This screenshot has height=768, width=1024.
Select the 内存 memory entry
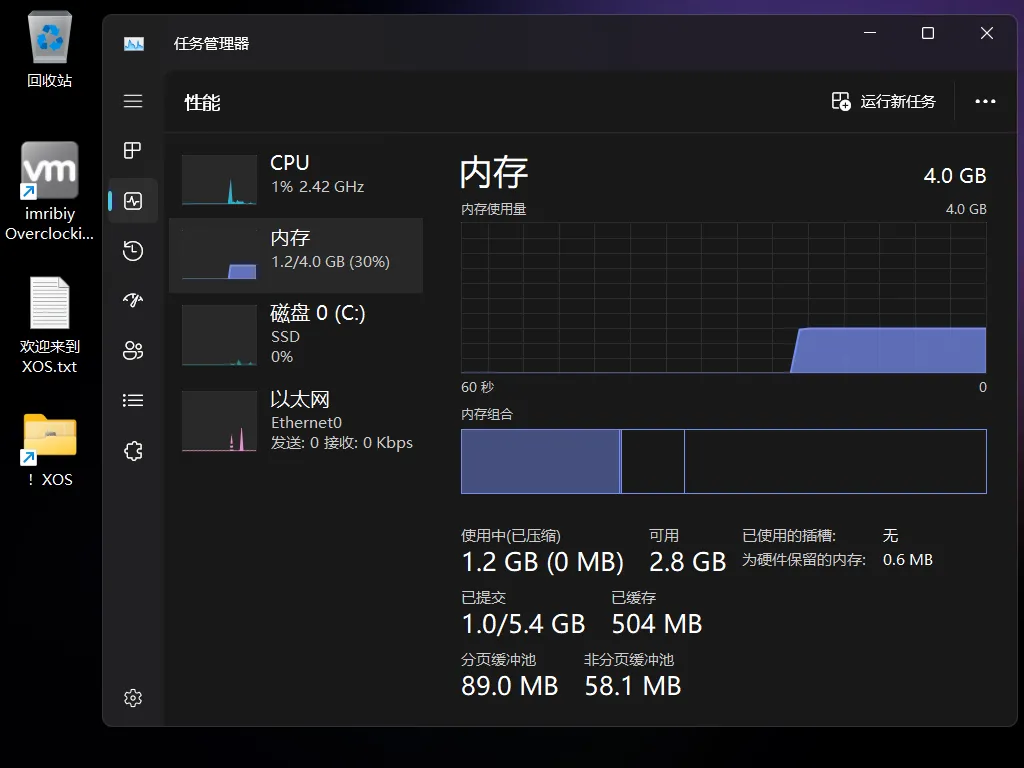[297, 255]
